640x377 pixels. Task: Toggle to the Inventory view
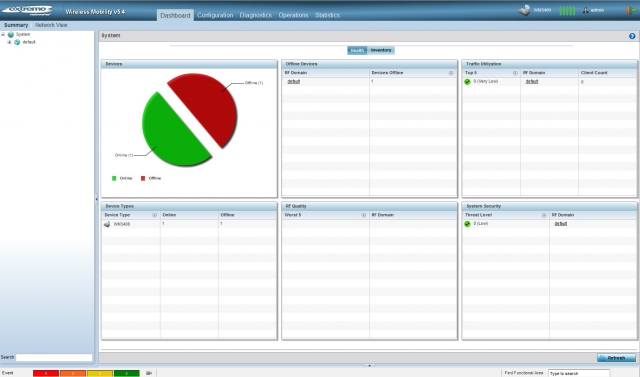pos(381,50)
